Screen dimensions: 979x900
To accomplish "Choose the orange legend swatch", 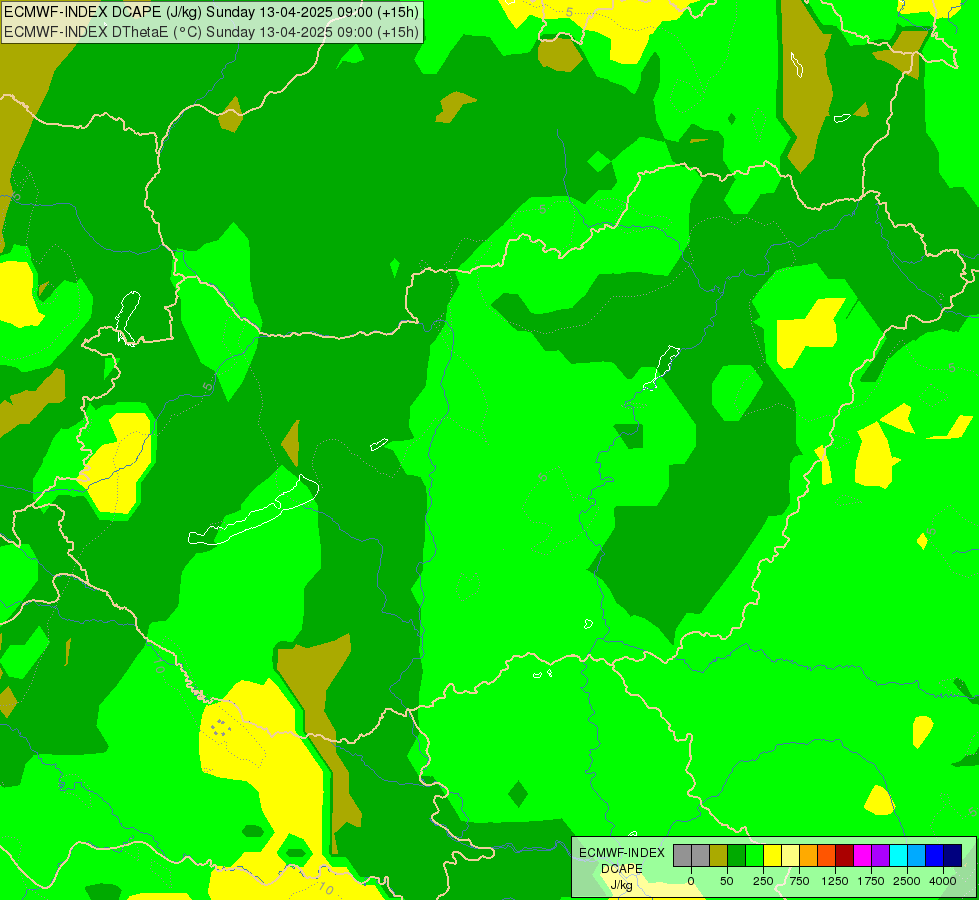I will pos(809,856).
